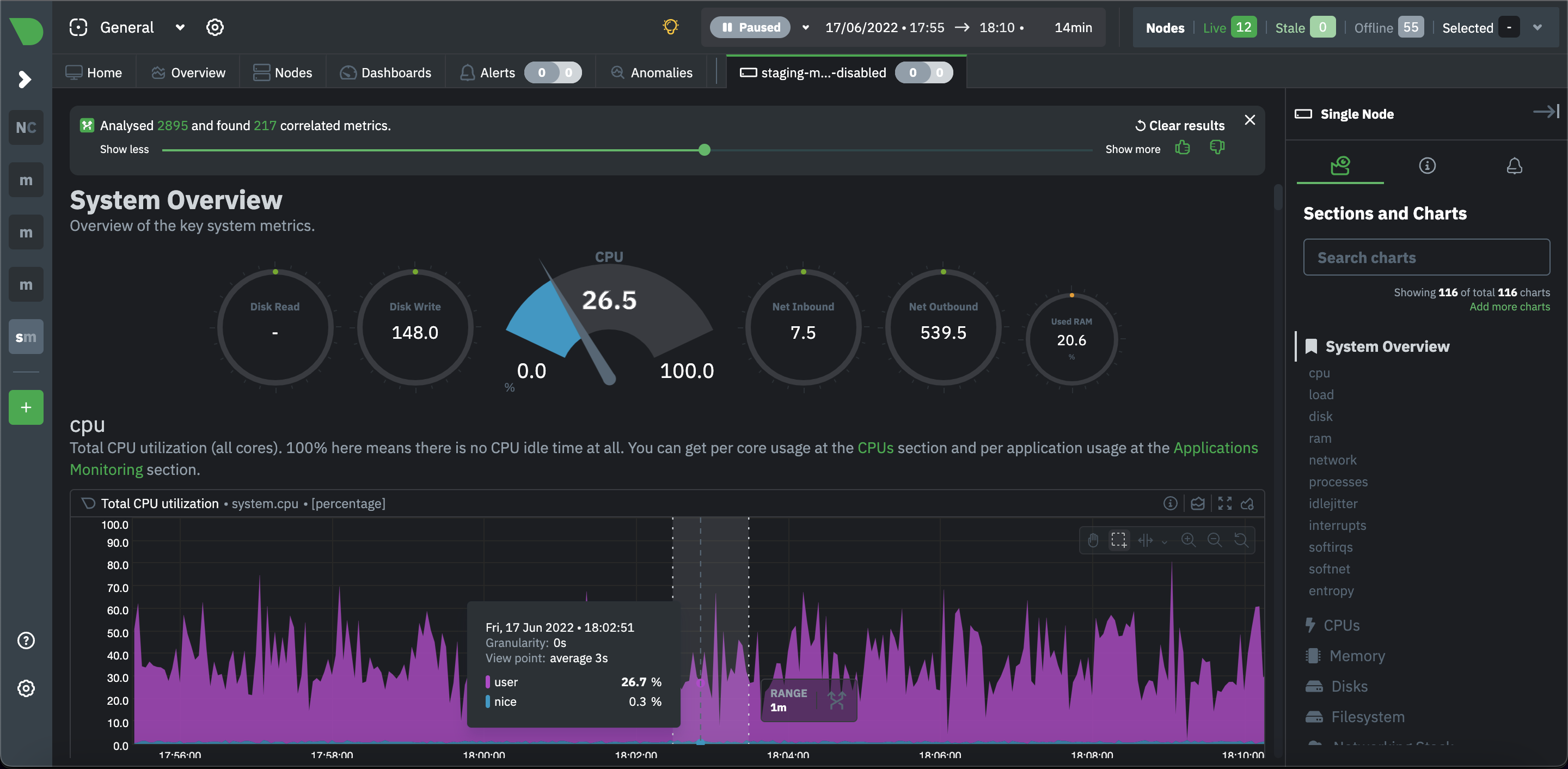Viewport: 1568px width, 769px height.
Task: Open the NC space icon
Action: 26,127
